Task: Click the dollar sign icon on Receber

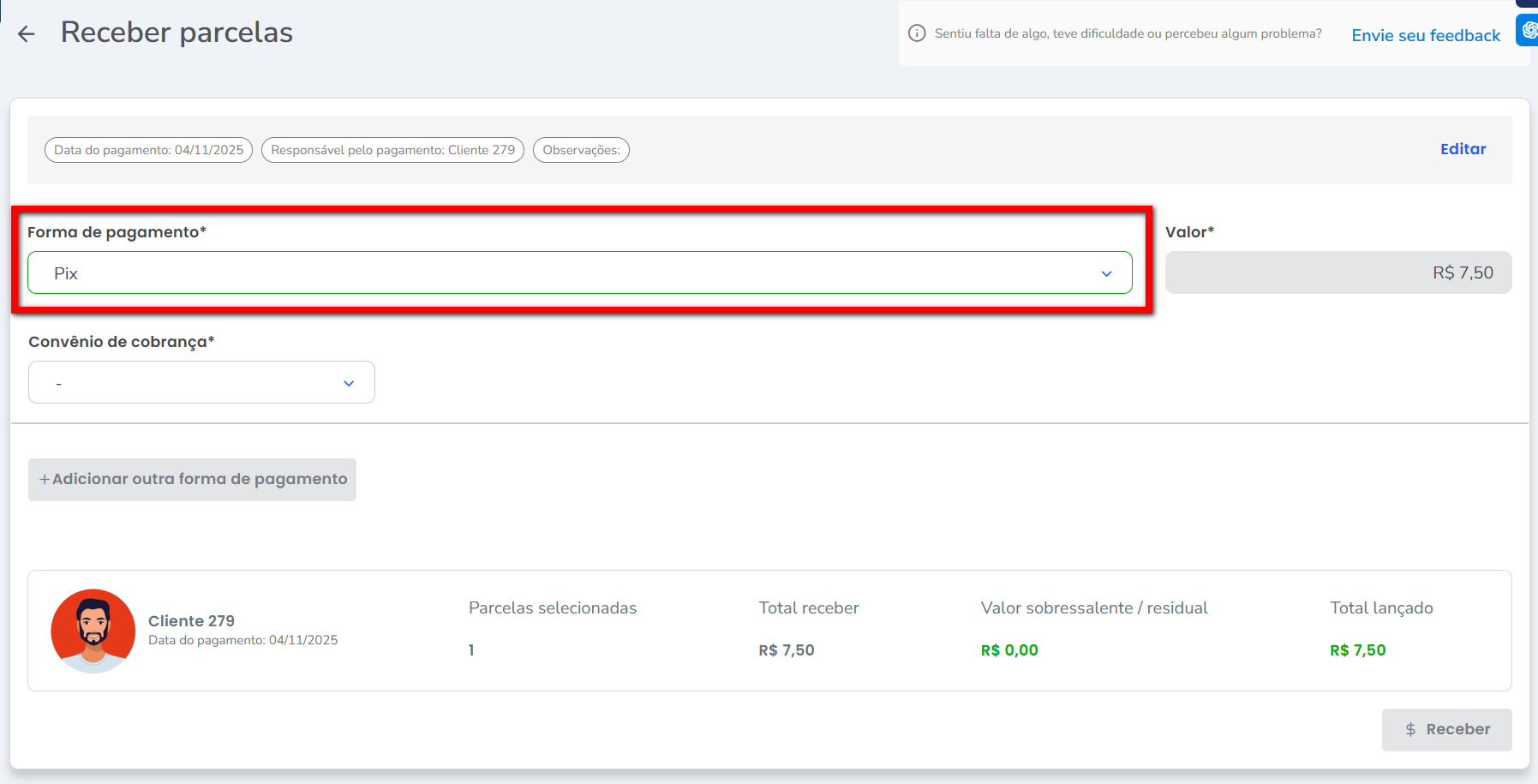Action: (1410, 730)
